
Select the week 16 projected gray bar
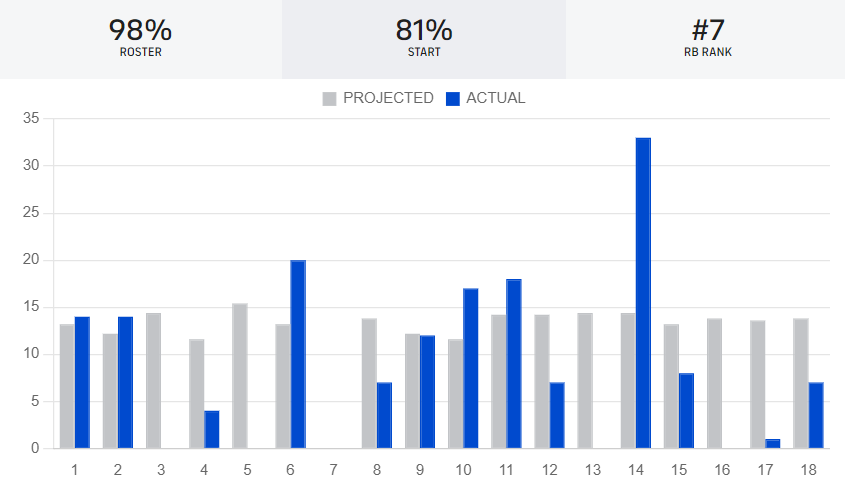pyautogui.click(x=715, y=384)
